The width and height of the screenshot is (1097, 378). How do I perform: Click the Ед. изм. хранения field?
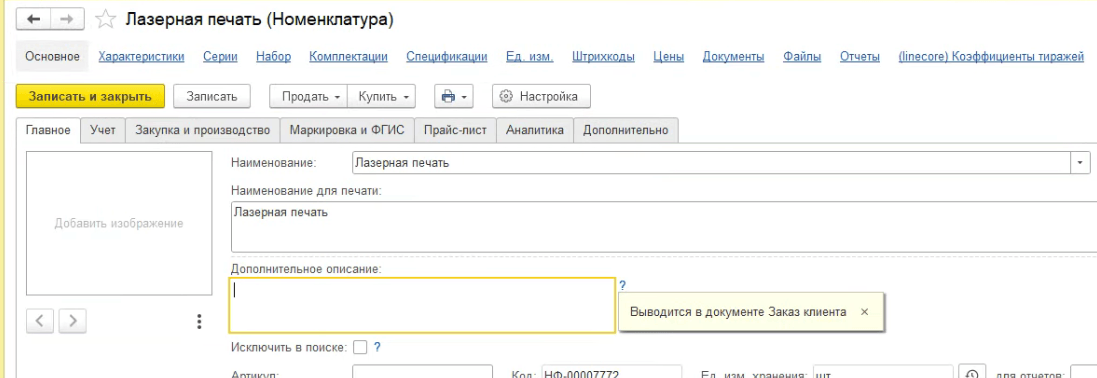[883, 372]
